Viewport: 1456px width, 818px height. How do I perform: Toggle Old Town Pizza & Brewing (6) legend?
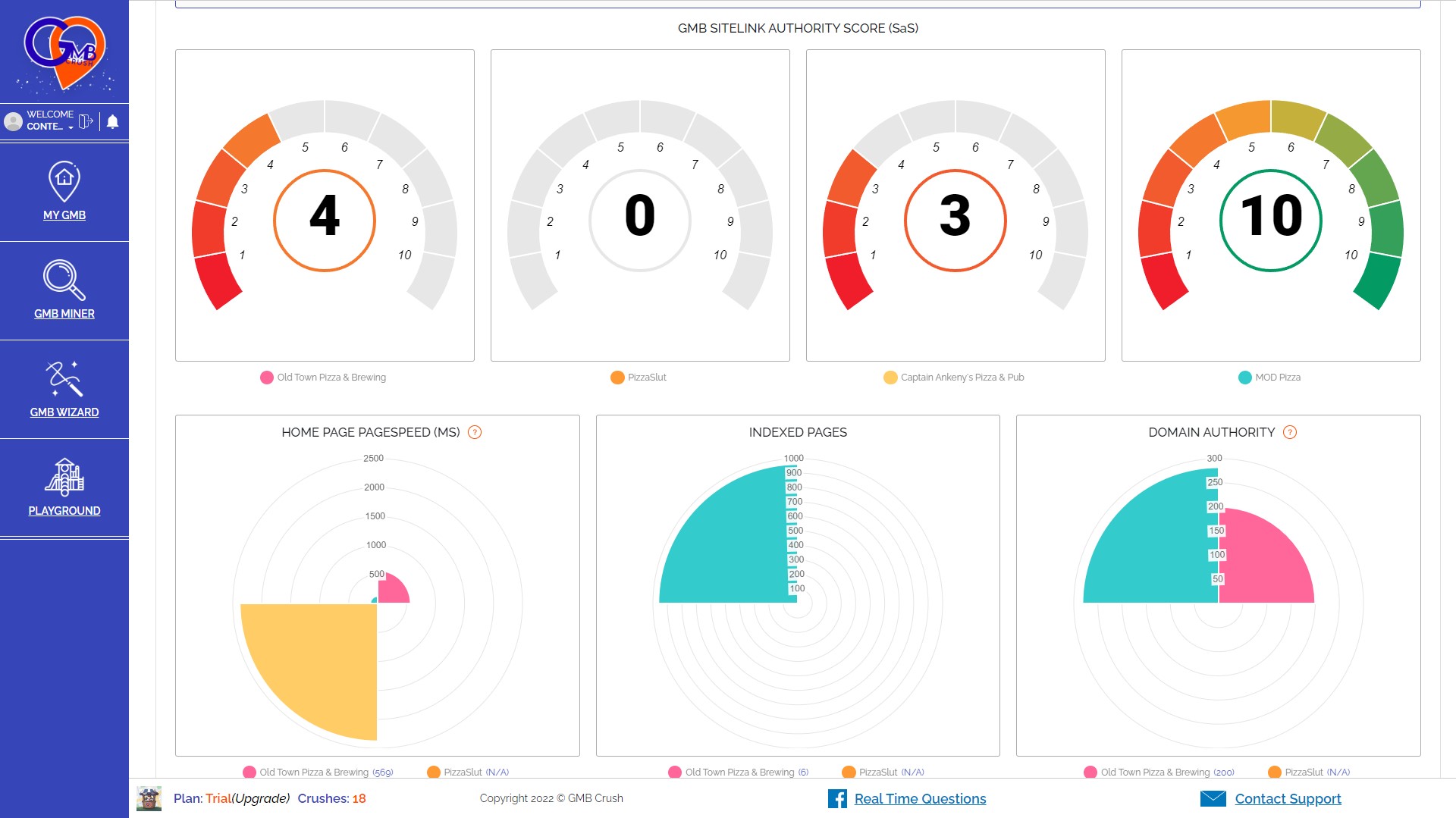[x=739, y=773]
